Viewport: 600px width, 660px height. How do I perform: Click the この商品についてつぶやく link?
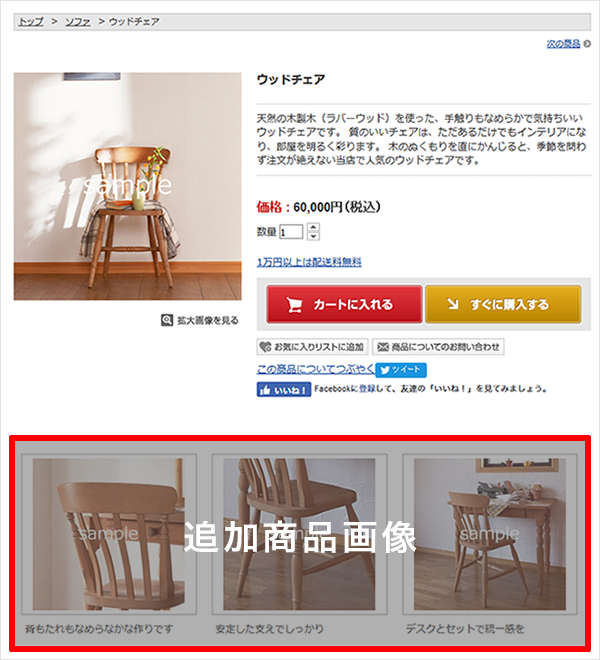click(316, 369)
